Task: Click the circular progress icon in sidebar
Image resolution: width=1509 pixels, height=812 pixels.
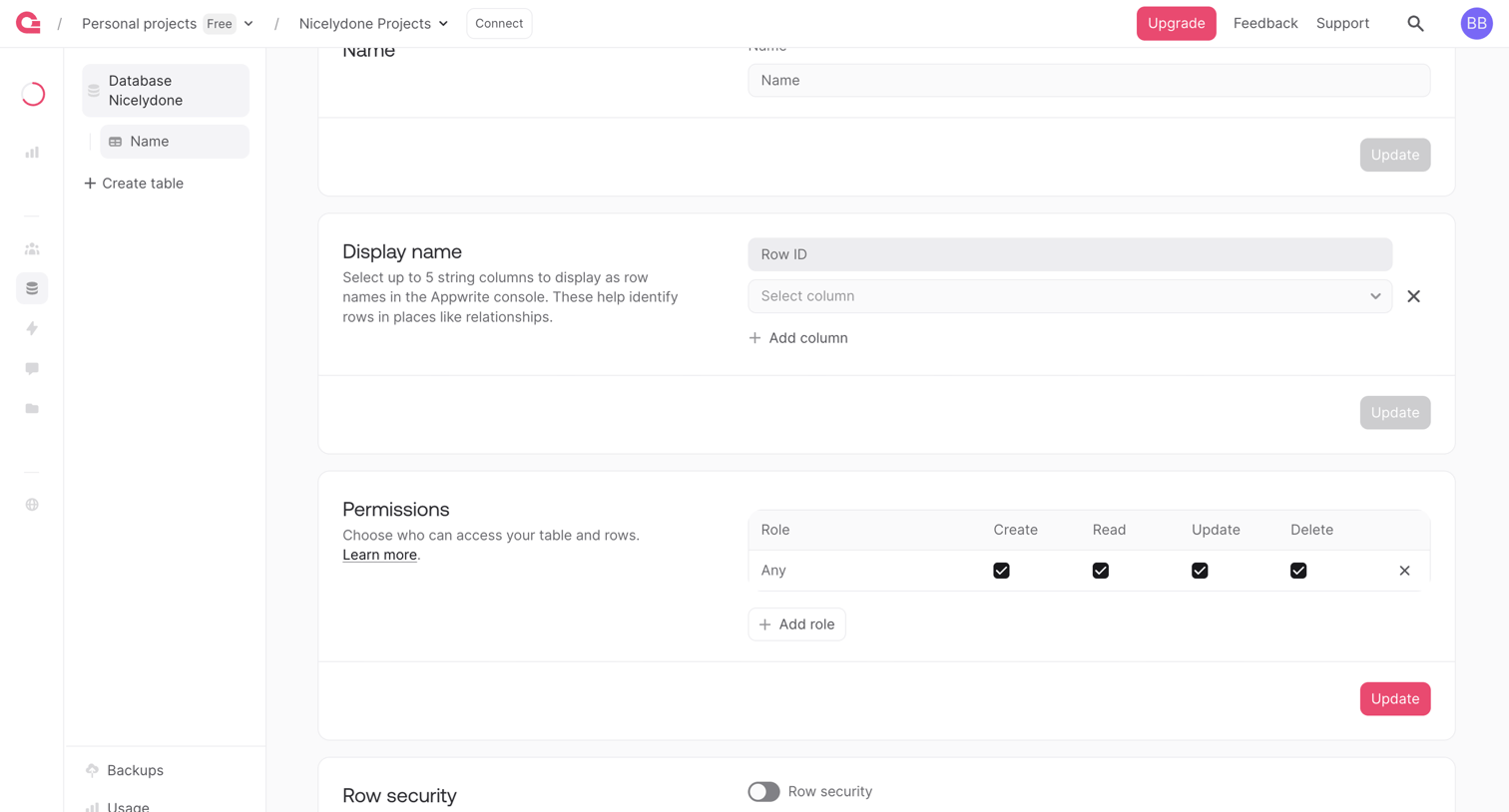Action: (33, 94)
